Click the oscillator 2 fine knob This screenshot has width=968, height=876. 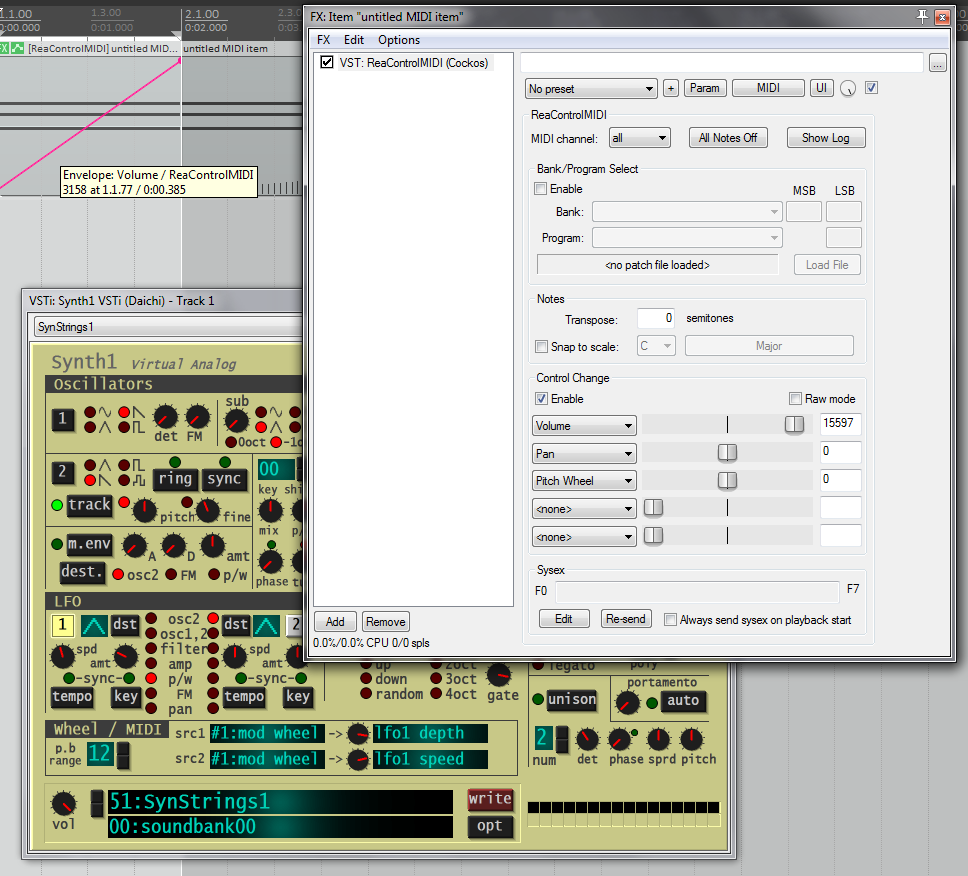point(207,511)
